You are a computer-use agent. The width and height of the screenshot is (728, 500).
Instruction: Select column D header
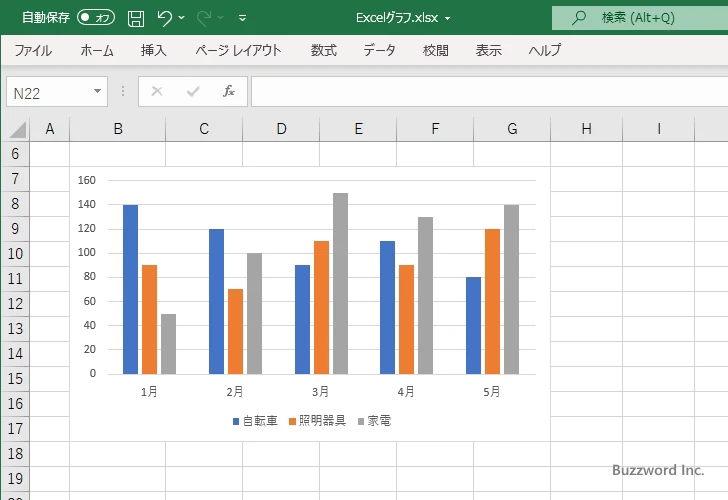coord(281,129)
